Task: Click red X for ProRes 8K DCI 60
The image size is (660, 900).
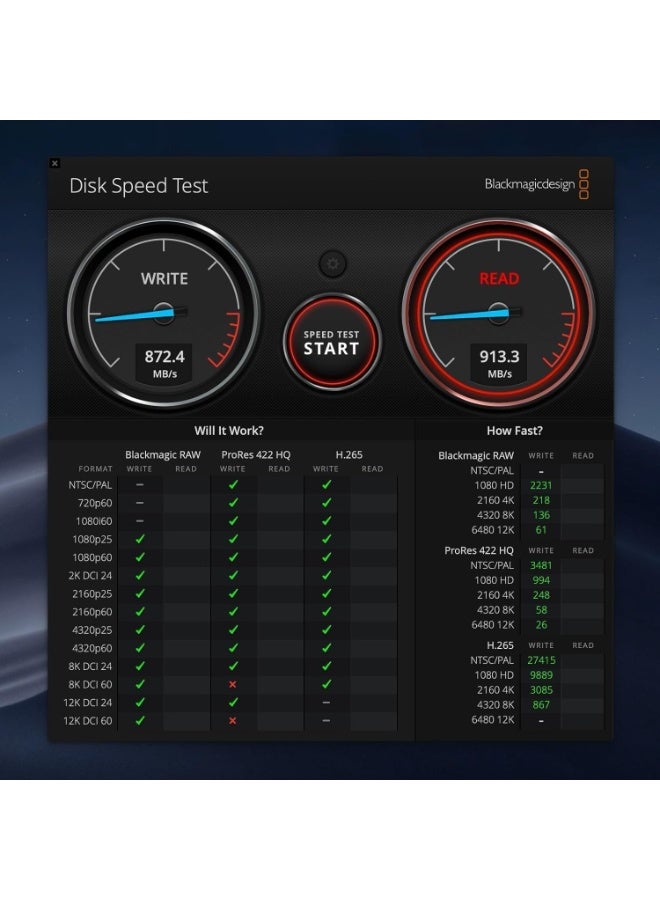Action: click(232, 684)
